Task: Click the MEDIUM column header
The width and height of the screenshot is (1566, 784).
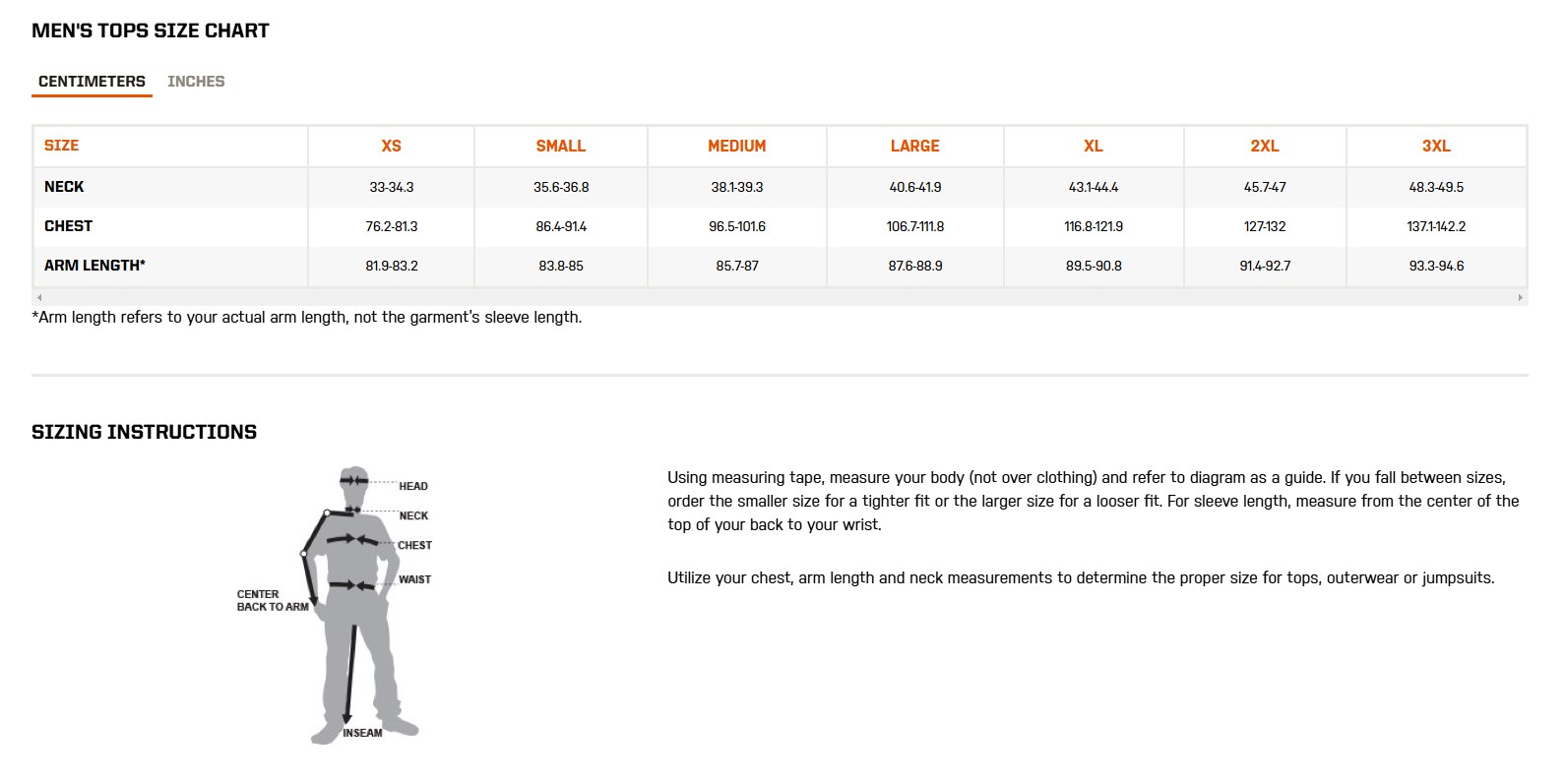Action: point(736,146)
